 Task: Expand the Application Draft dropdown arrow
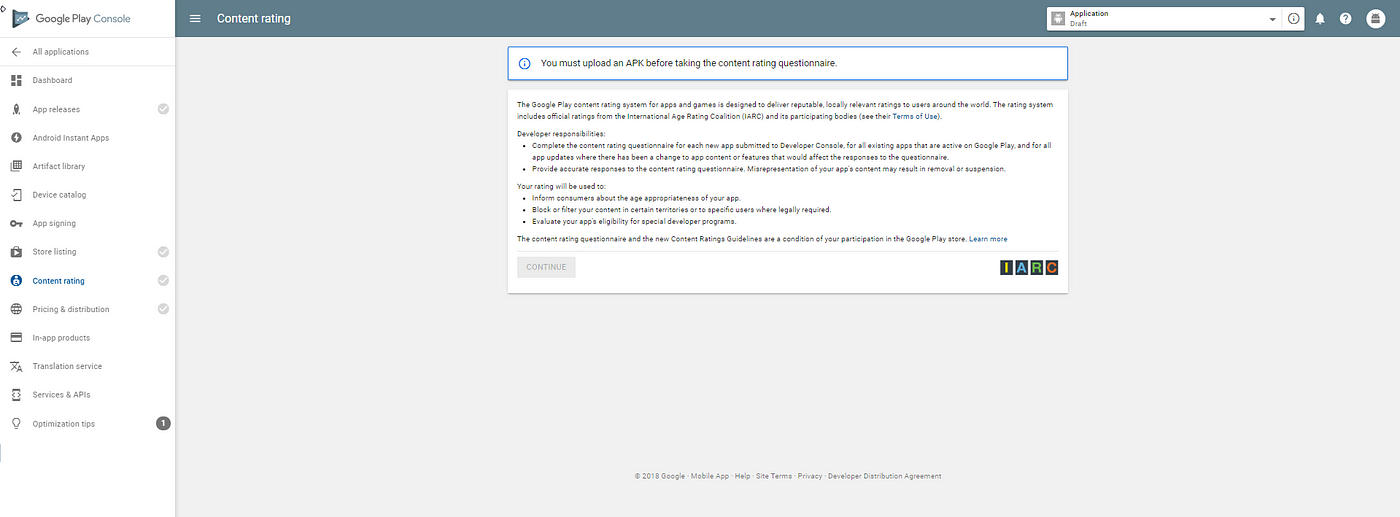[x=1273, y=19]
